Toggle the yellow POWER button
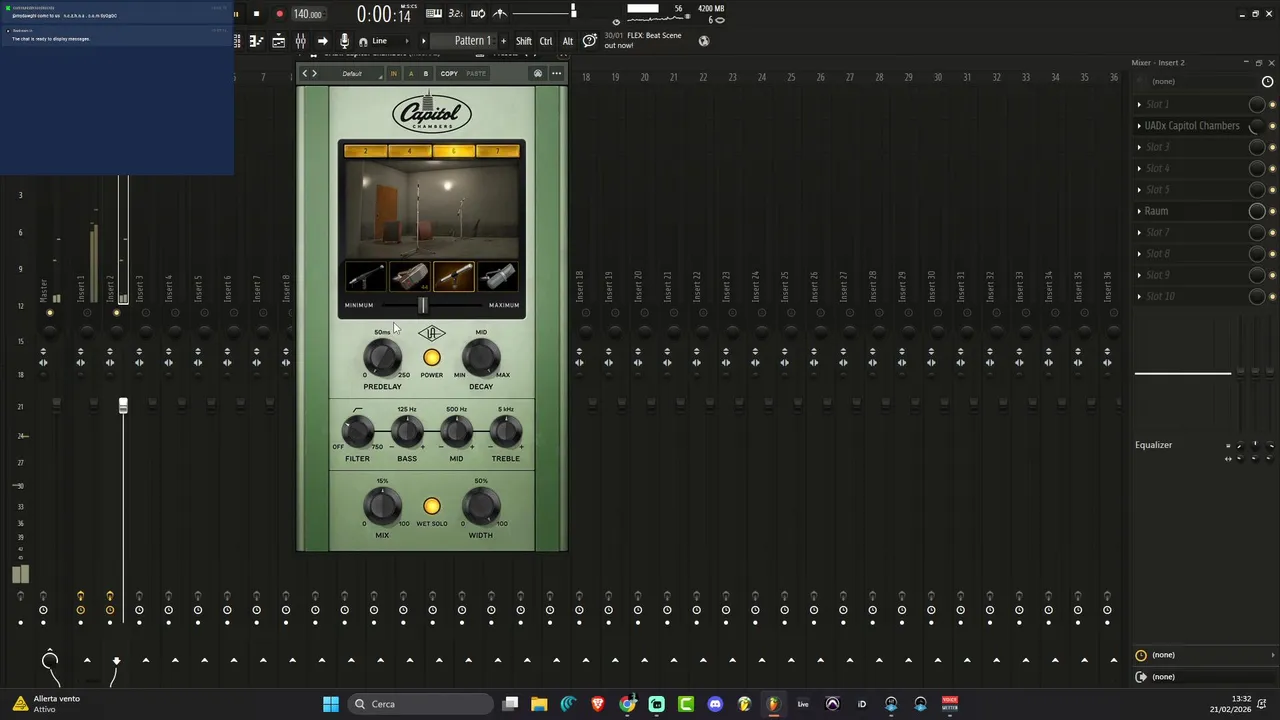1280x720 pixels. pyautogui.click(x=431, y=357)
